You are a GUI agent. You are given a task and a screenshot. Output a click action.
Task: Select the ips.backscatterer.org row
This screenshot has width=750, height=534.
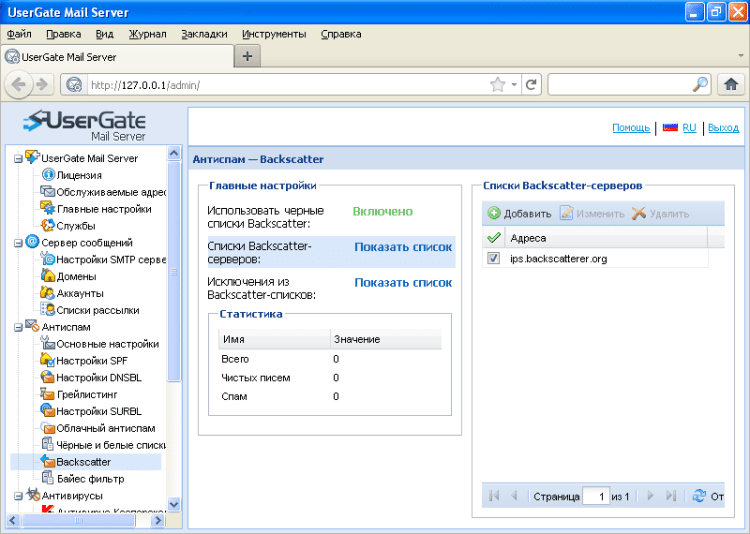[x=595, y=258]
